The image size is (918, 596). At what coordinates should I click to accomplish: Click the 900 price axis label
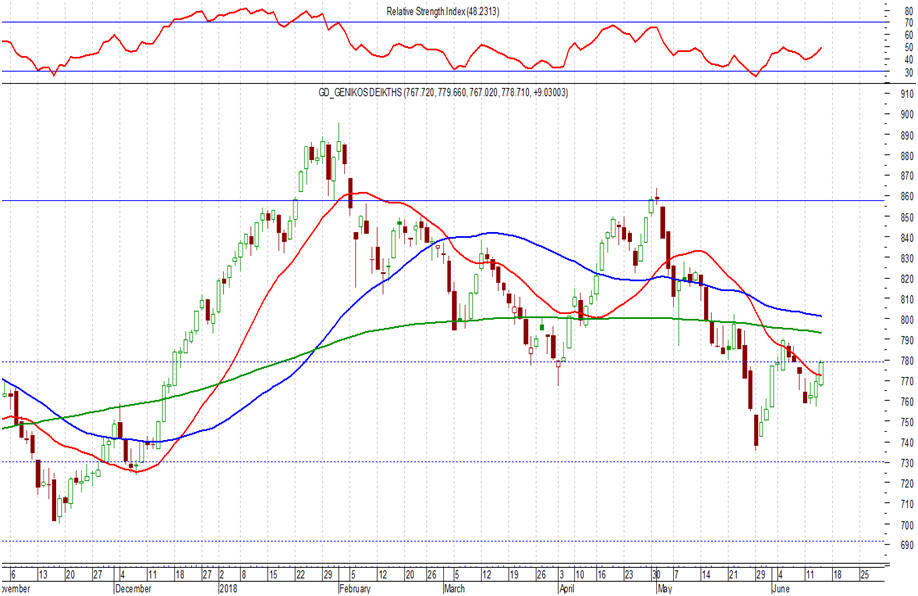click(907, 115)
